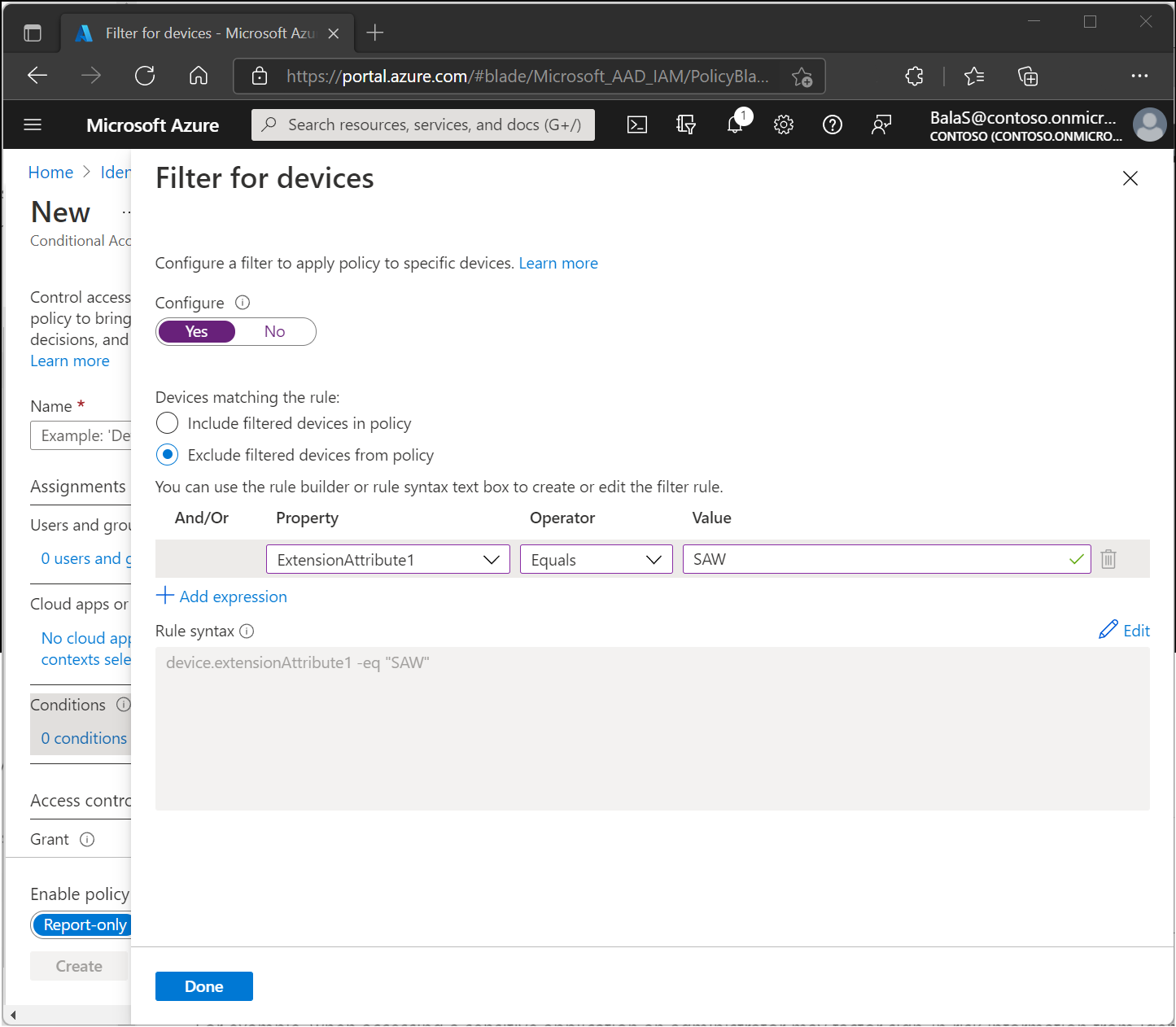
Task: Delete the filter rule row with trash icon
Action: point(1108,559)
